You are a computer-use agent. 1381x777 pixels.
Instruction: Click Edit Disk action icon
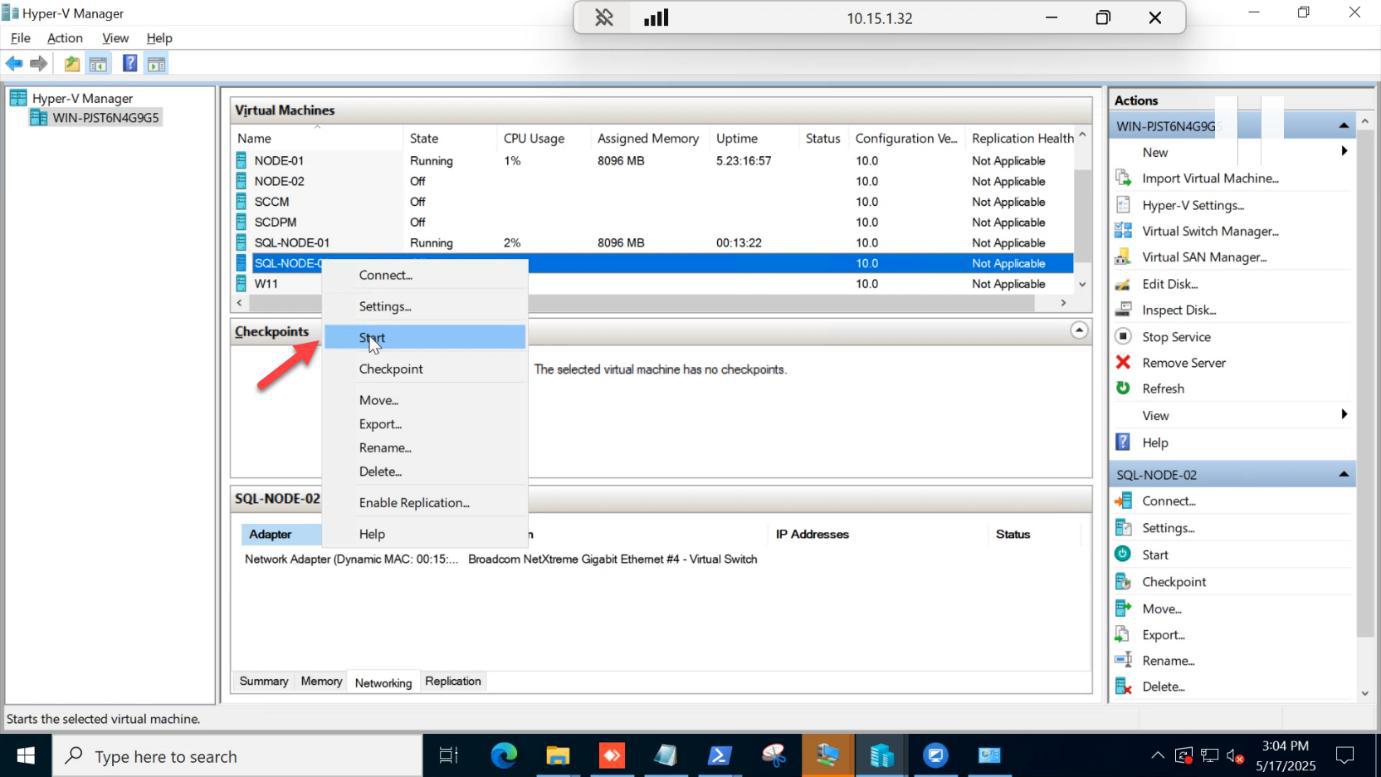pyautogui.click(x=1123, y=284)
